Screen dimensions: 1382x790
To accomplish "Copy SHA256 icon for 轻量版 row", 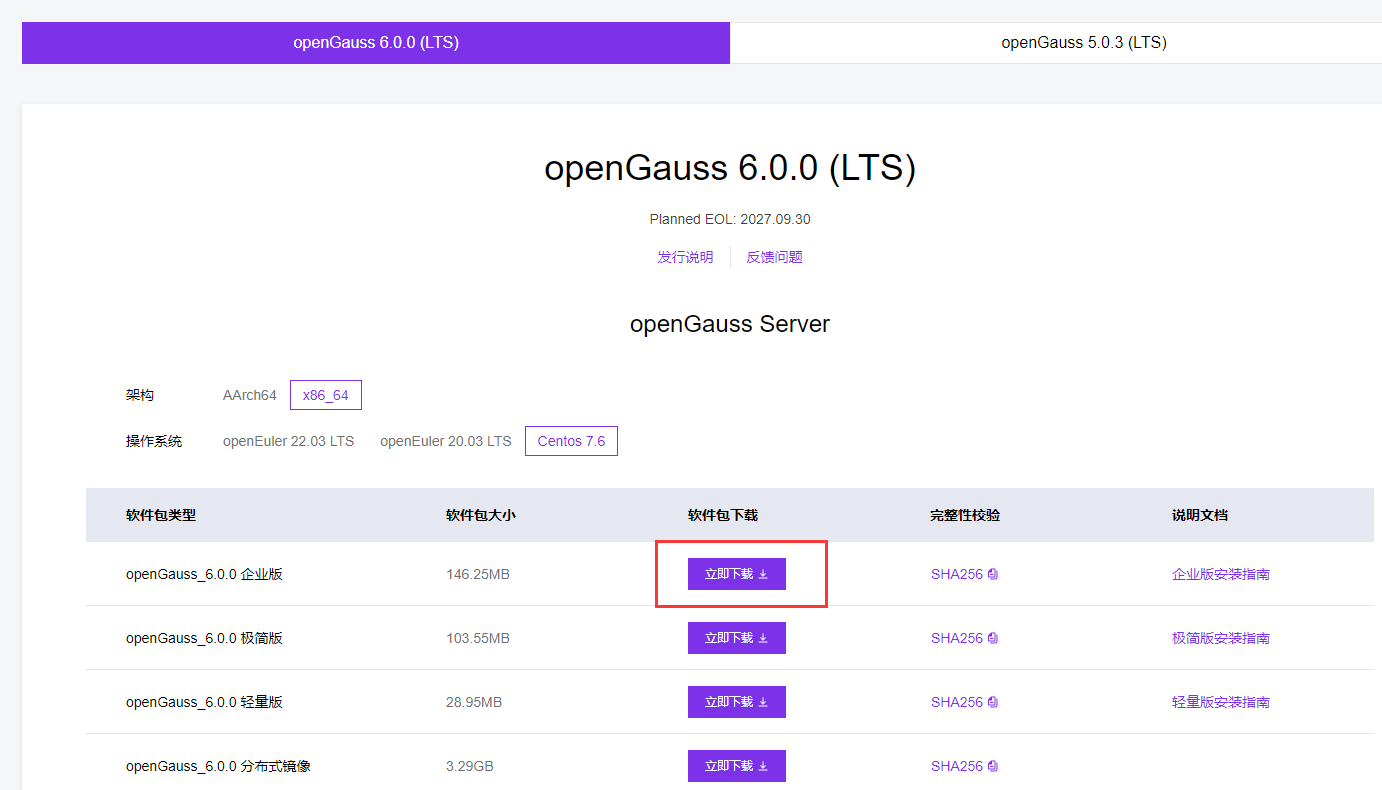I will click(x=993, y=702).
